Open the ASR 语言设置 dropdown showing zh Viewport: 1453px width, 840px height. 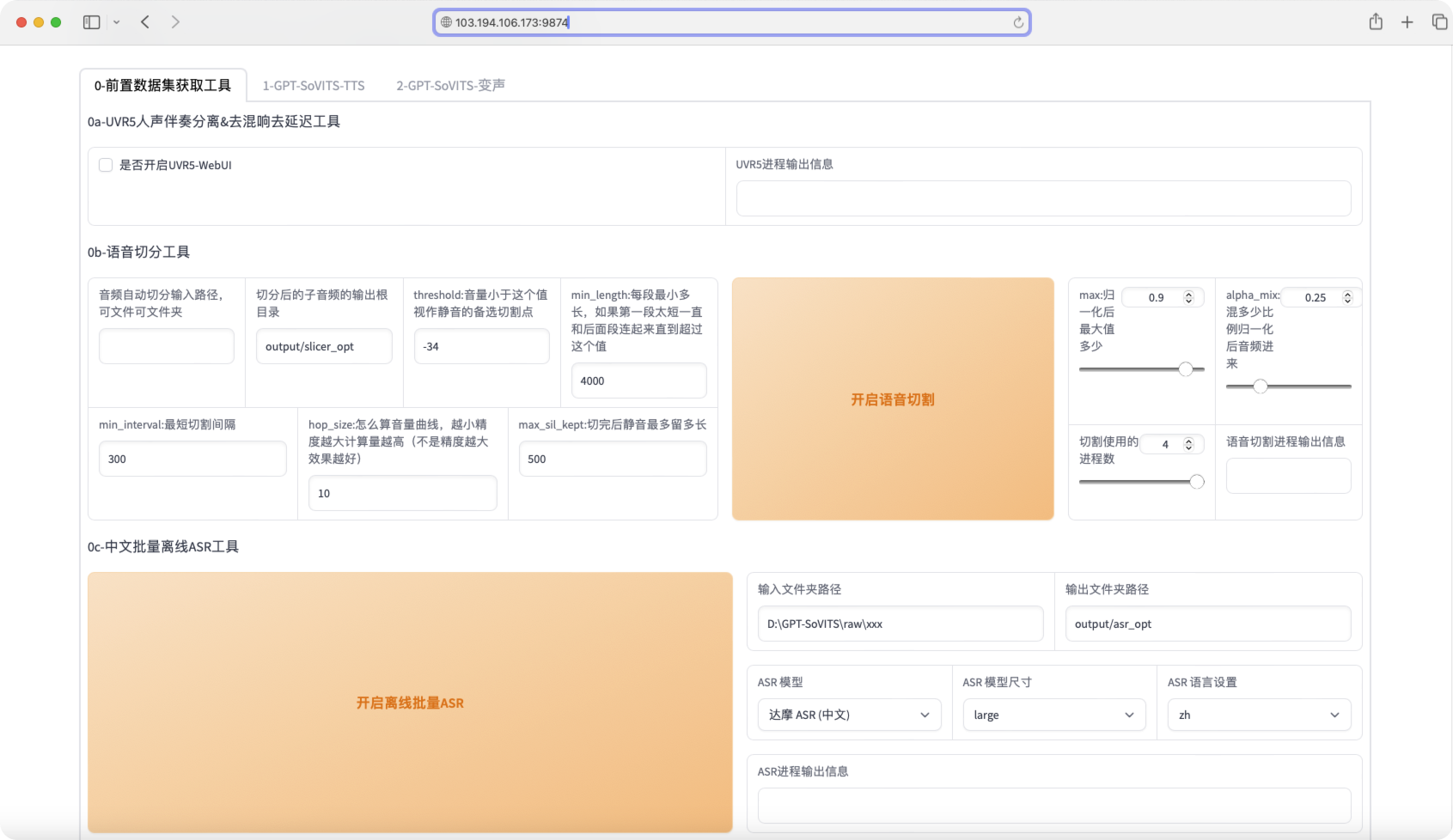pos(1258,715)
